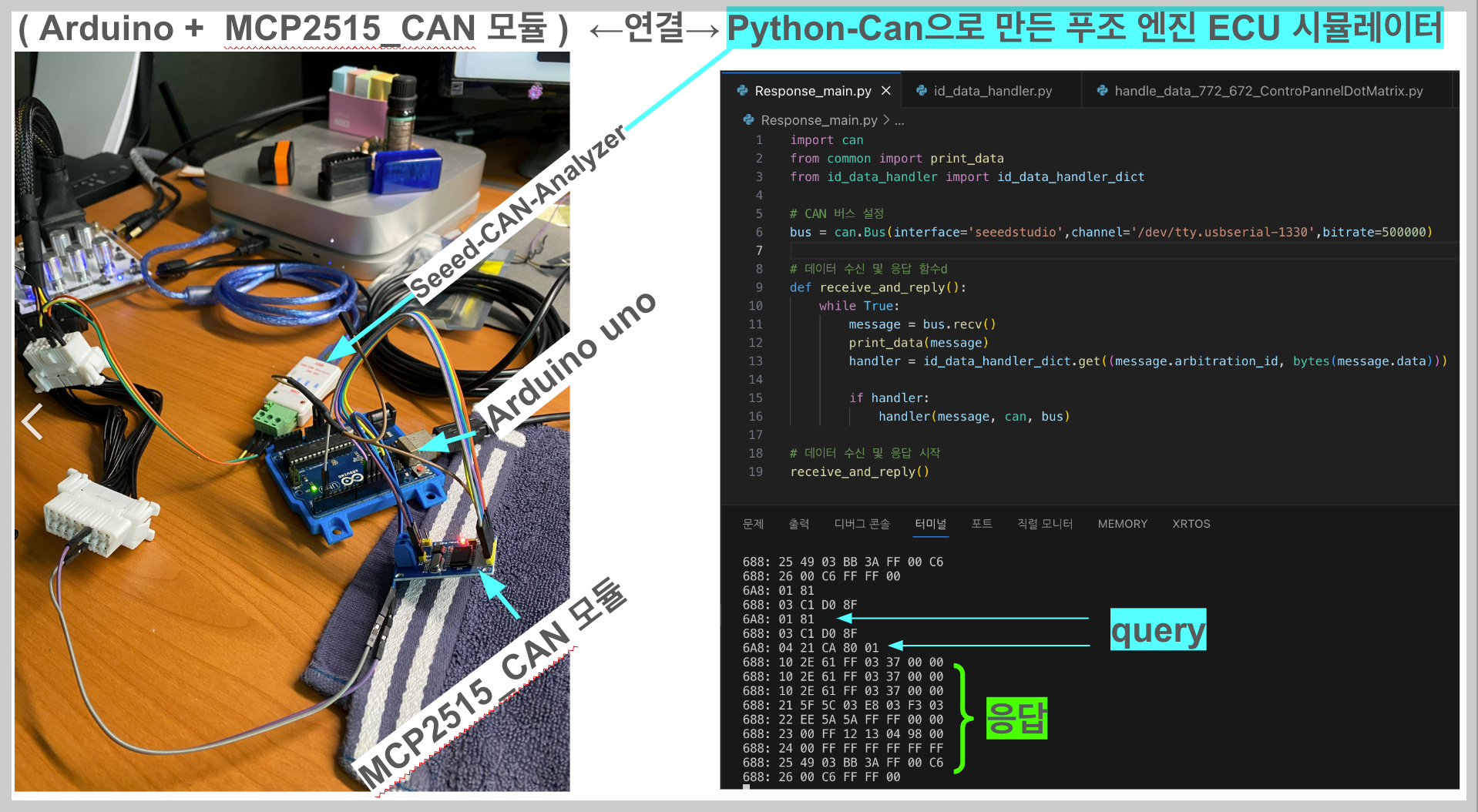
Task: Switch to the id_data_handler.py tab
Action: tap(993, 91)
